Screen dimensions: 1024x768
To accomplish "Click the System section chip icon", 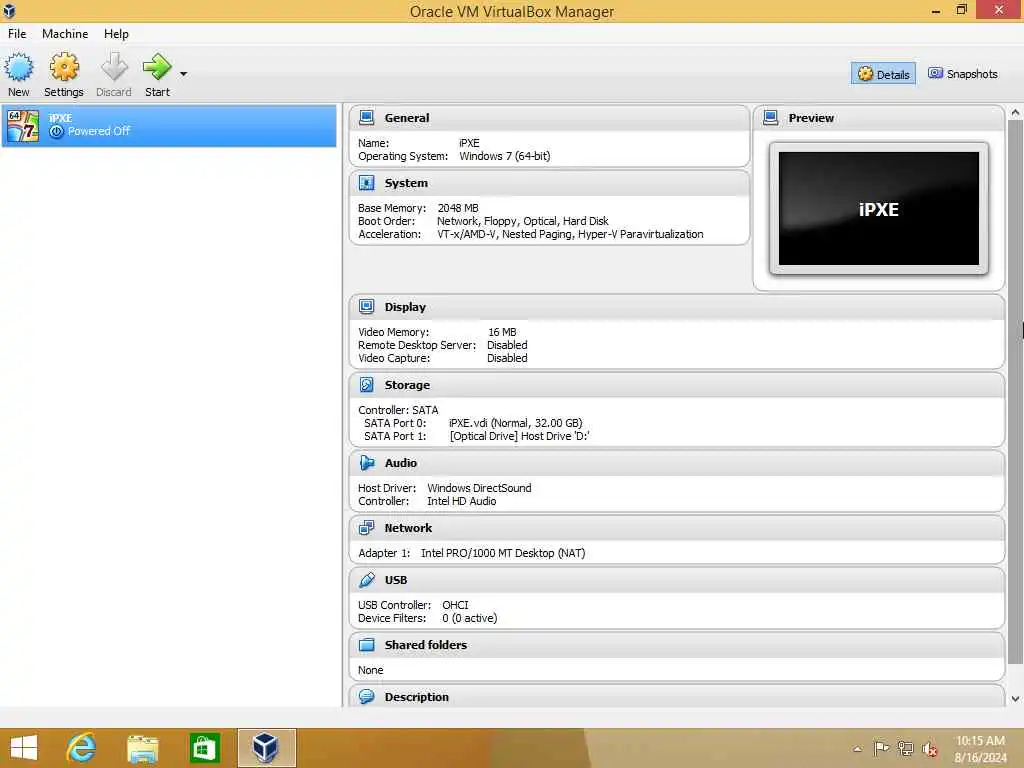I will pyautogui.click(x=366, y=183).
